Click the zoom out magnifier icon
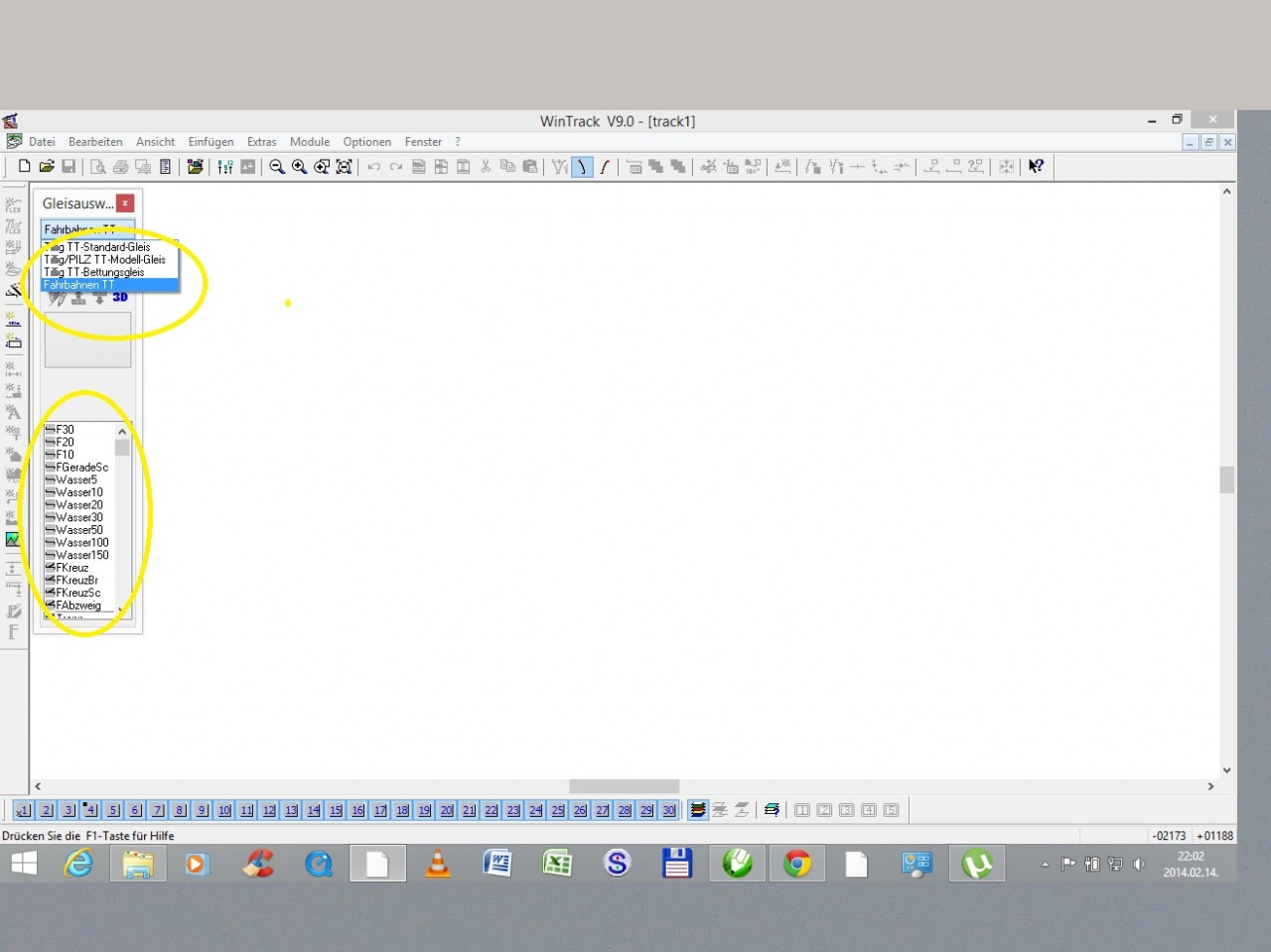Image resolution: width=1271 pixels, height=952 pixels. 277,167
